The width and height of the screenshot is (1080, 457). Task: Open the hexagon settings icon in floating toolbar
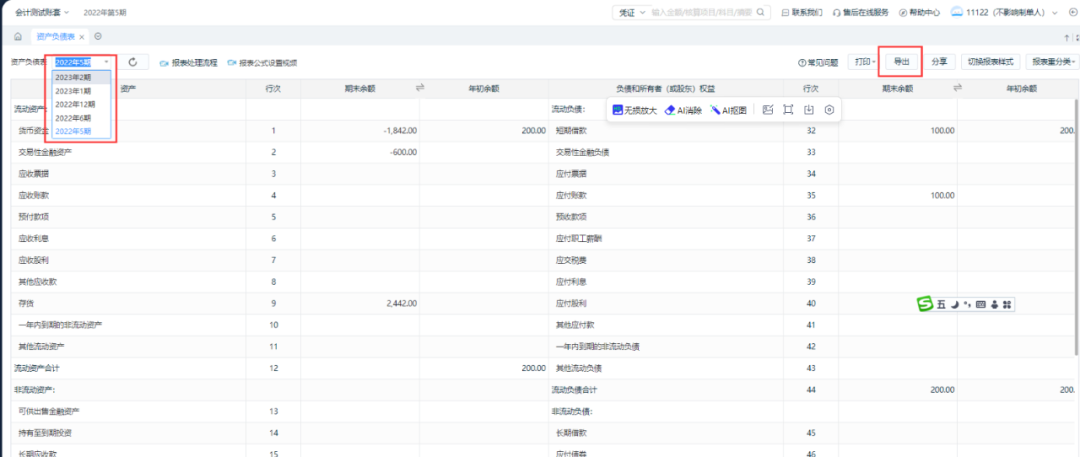coord(830,110)
